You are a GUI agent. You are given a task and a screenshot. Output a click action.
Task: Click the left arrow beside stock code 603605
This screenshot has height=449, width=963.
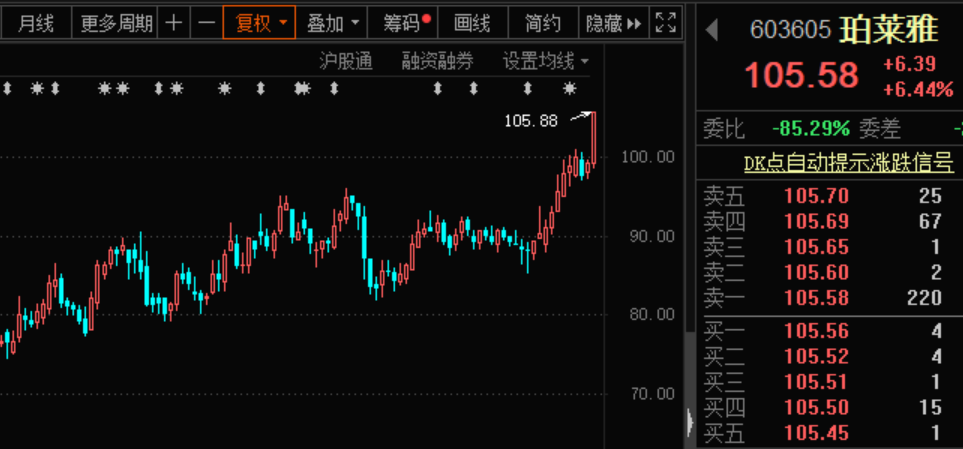(712, 30)
